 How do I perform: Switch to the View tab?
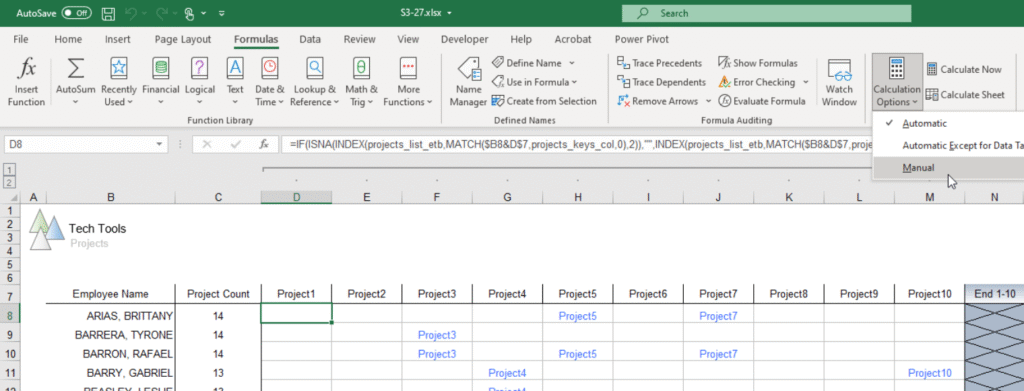click(408, 39)
